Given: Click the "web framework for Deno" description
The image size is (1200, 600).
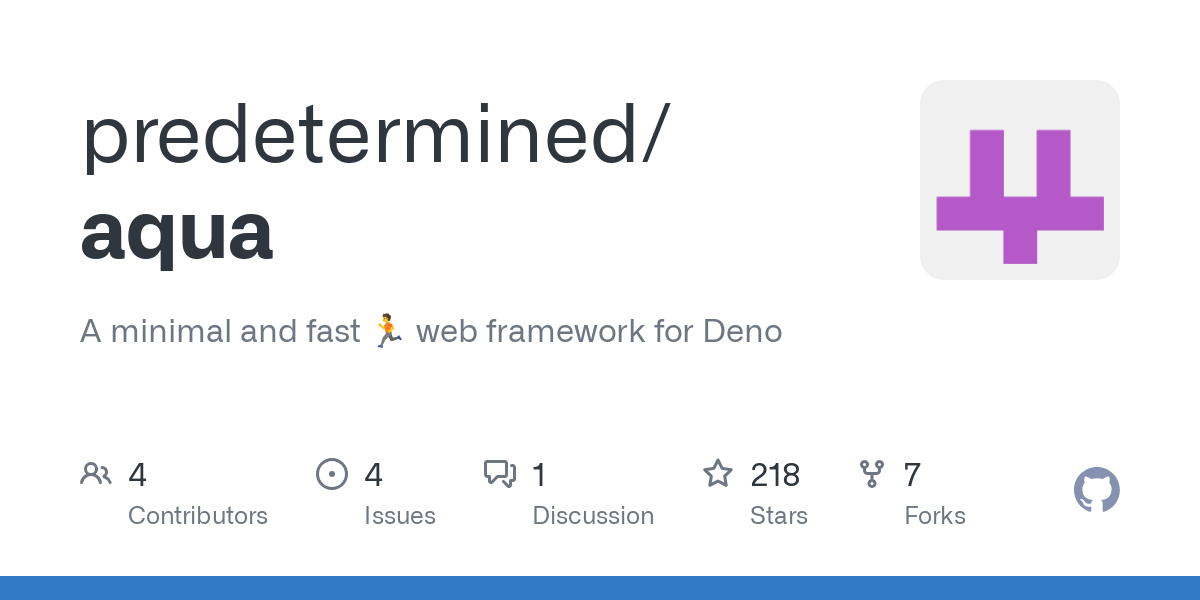Looking at the screenshot, I should [x=599, y=331].
